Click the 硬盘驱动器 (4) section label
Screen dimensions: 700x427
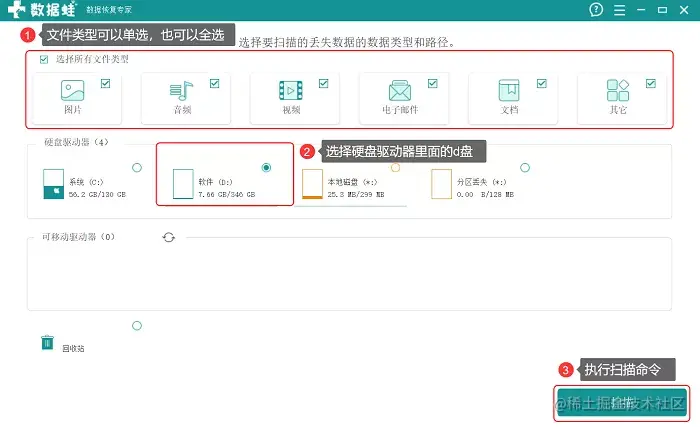76,142
